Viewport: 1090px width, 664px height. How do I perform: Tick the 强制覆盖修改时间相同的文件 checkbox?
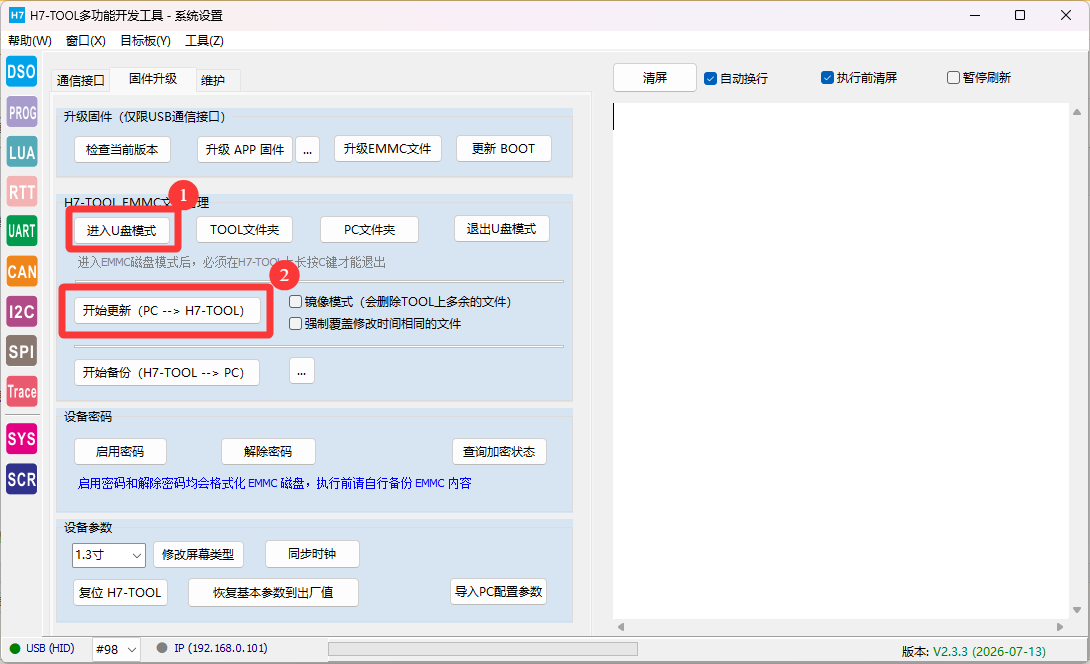click(x=295, y=323)
